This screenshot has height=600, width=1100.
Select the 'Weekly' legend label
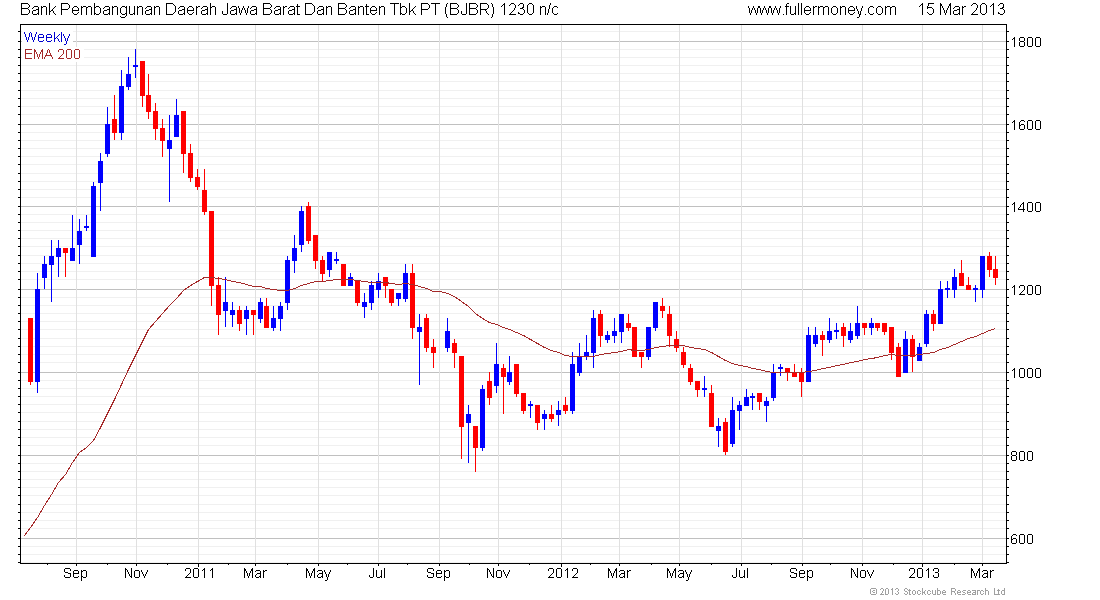47,37
